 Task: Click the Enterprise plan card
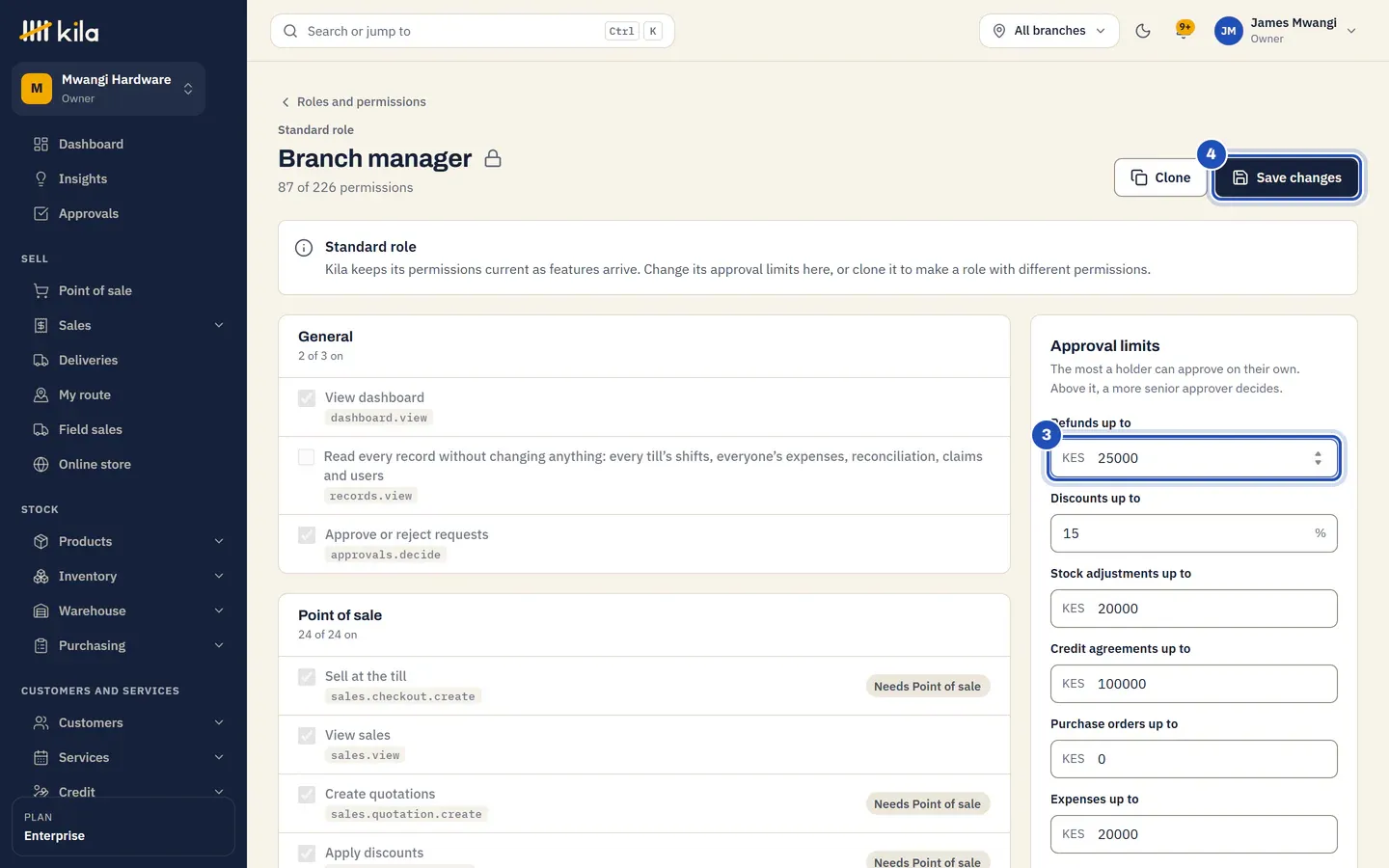pyautogui.click(x=123, y=827)
